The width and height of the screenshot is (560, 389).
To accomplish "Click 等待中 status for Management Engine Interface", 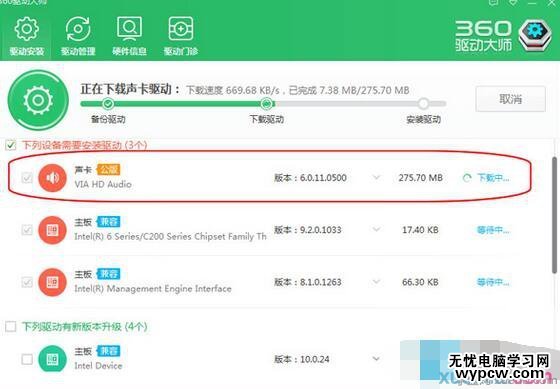I will (493, 282).
